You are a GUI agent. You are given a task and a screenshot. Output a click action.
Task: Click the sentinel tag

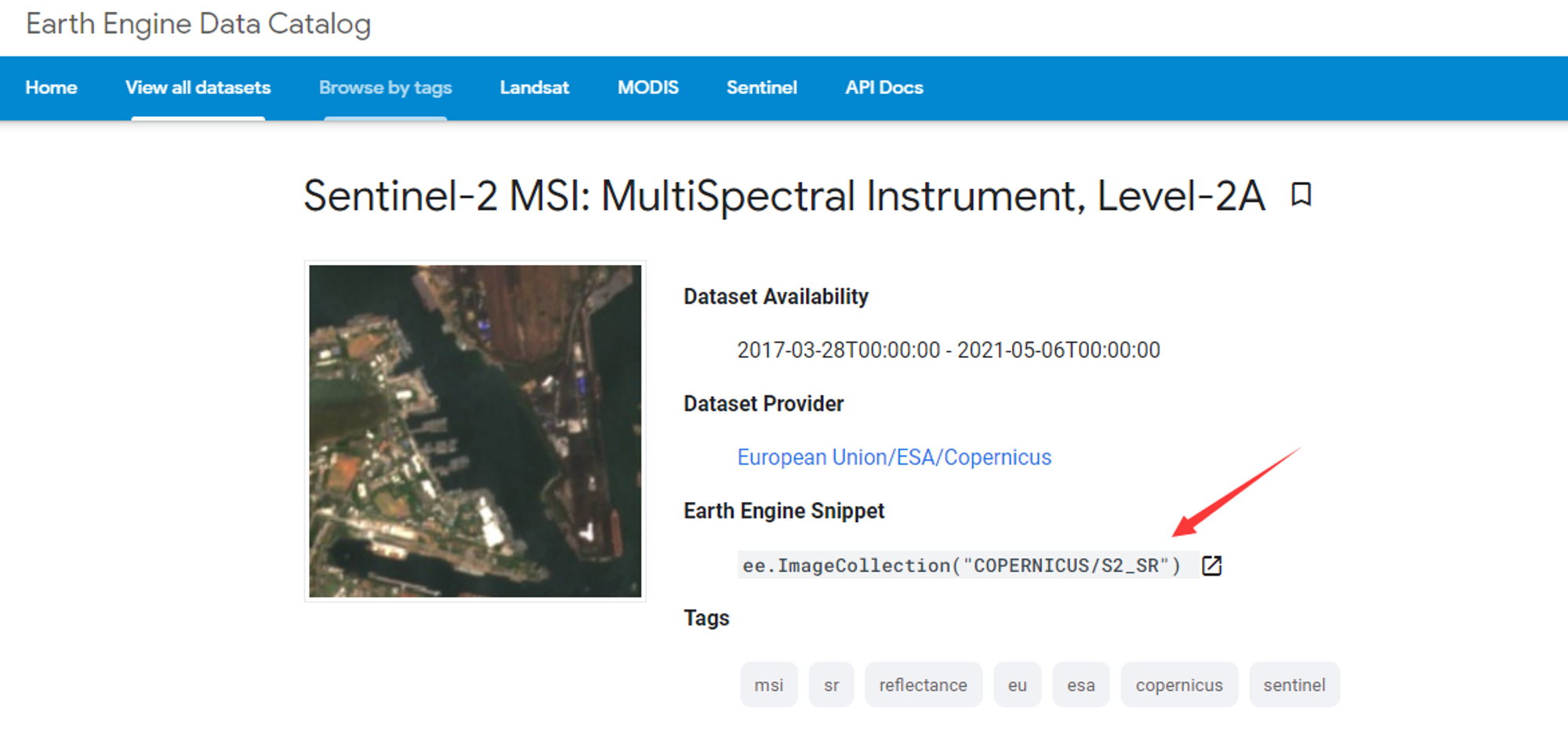click(1294, 685)
